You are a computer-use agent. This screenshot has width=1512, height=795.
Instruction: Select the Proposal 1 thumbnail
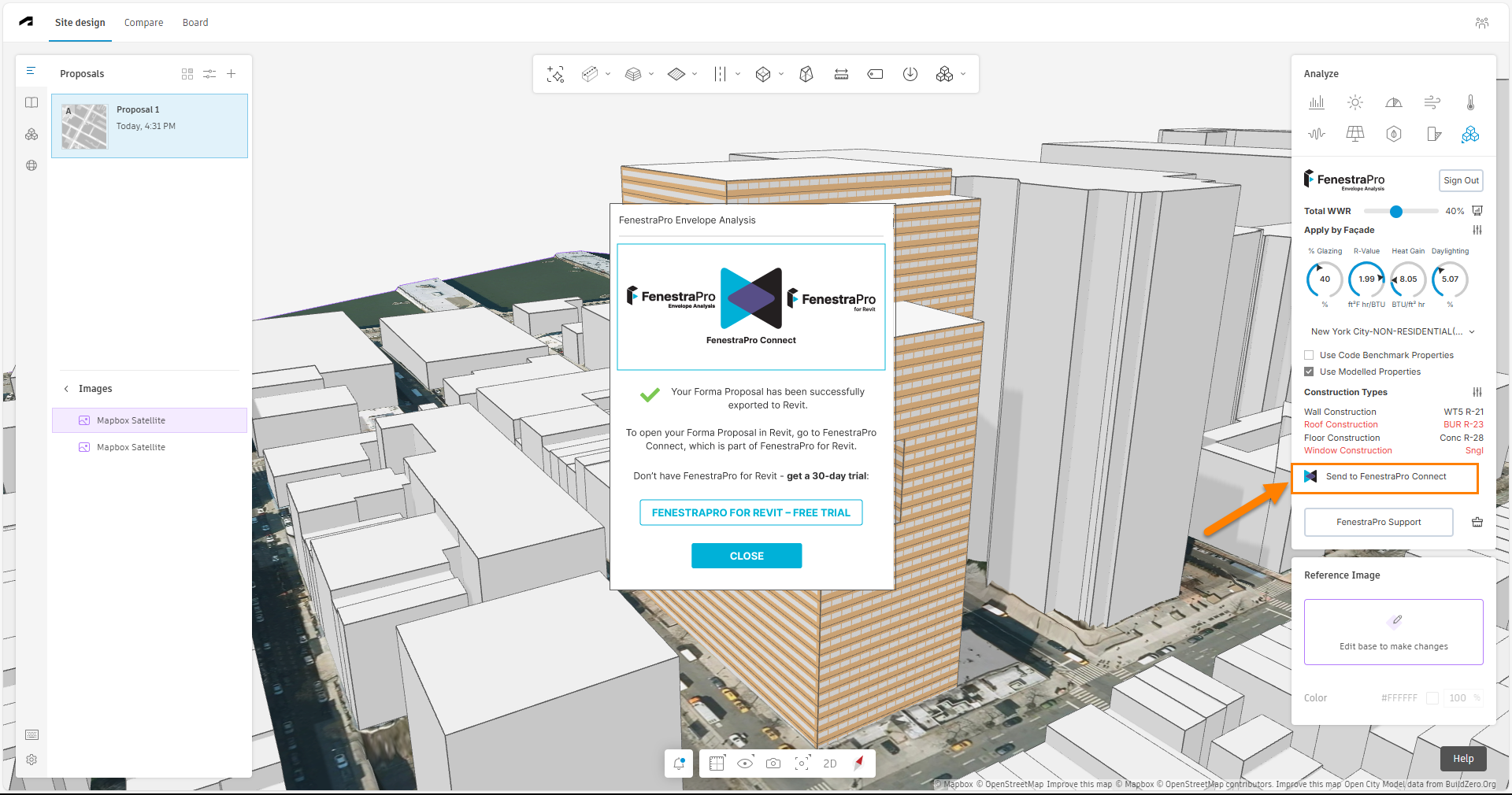click(x=84, y=127)
